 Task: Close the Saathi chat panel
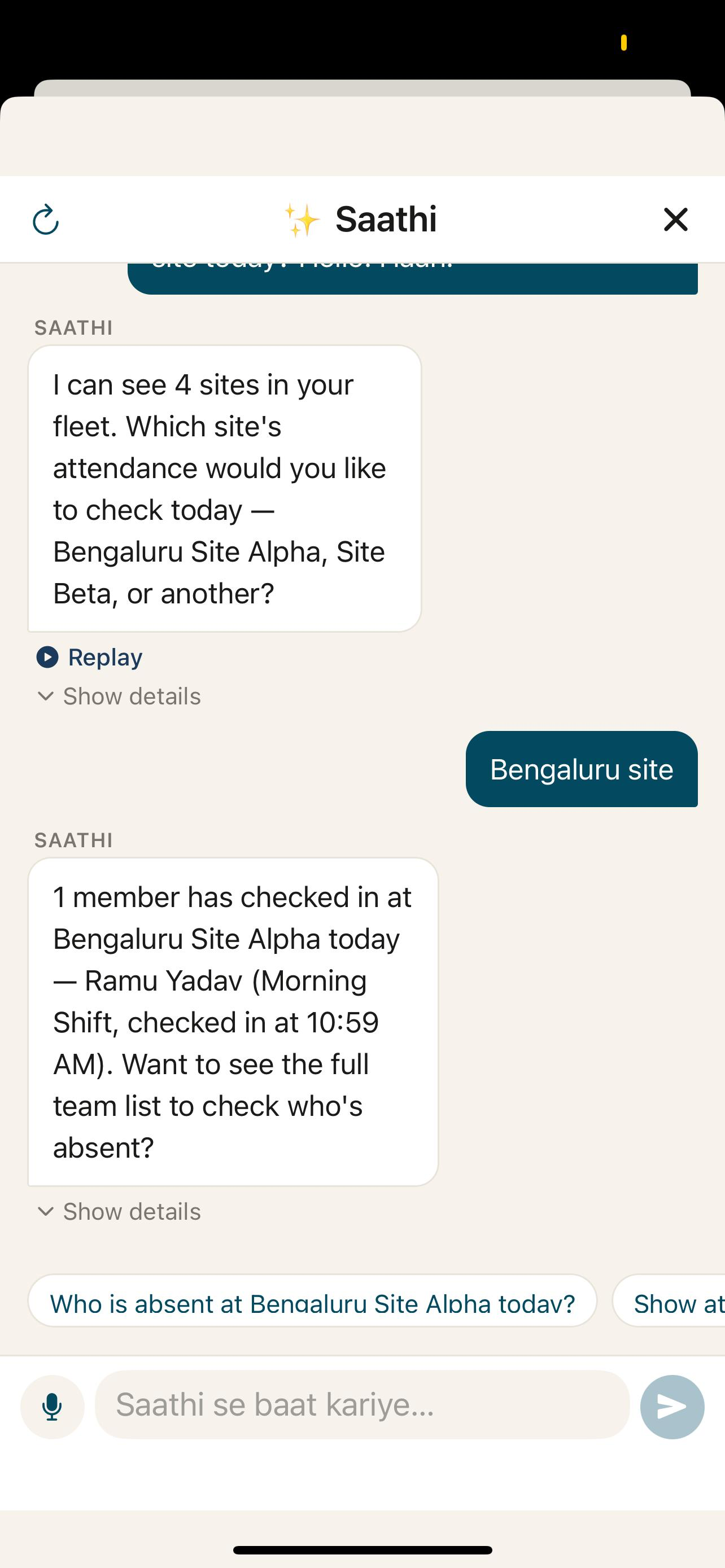point(675,219)
